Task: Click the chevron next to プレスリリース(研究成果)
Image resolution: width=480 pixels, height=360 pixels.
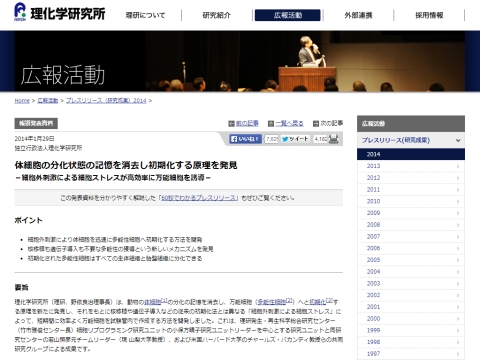Action: click(458, 141)
